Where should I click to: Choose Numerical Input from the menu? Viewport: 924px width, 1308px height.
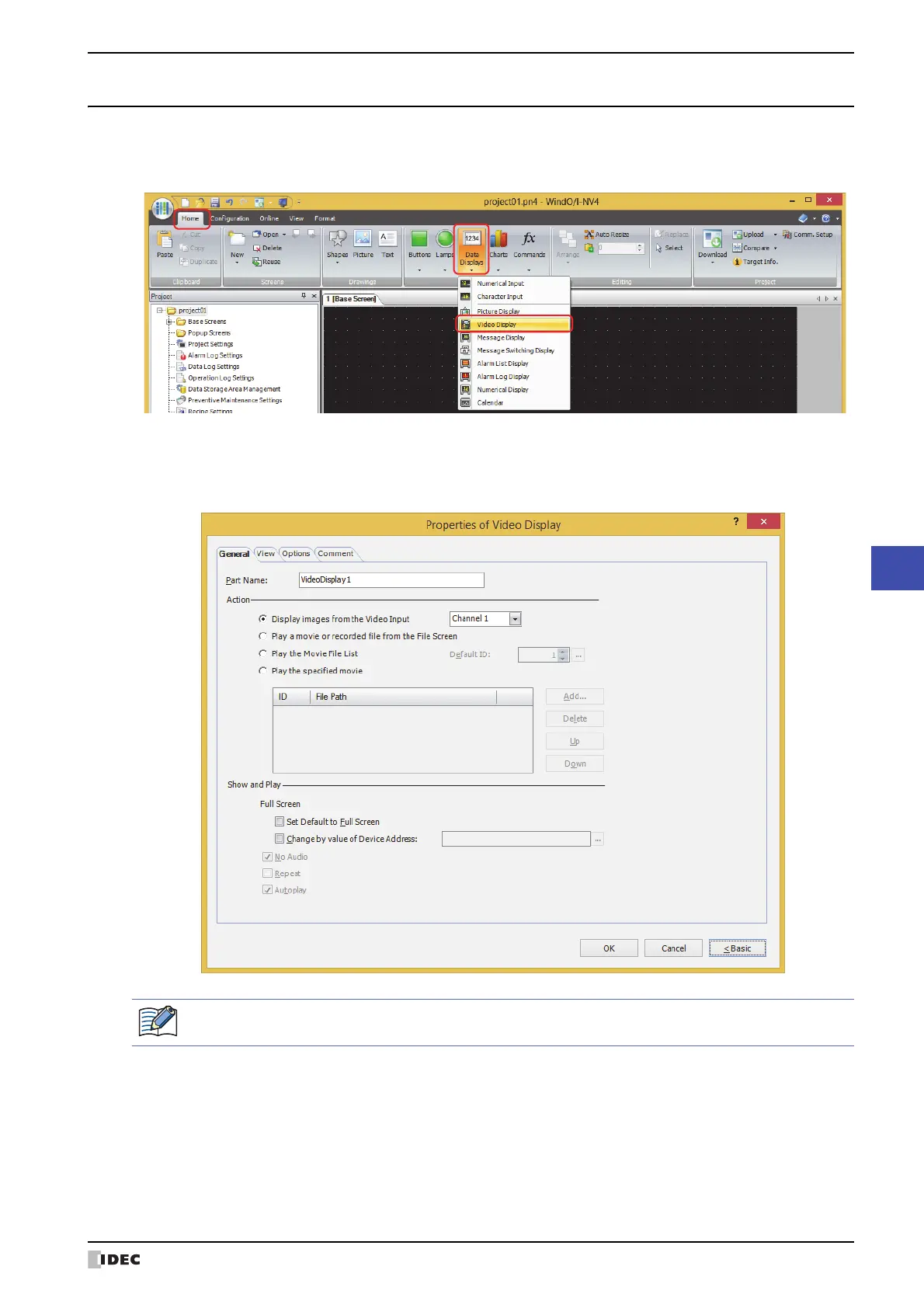tap(514, 284)
